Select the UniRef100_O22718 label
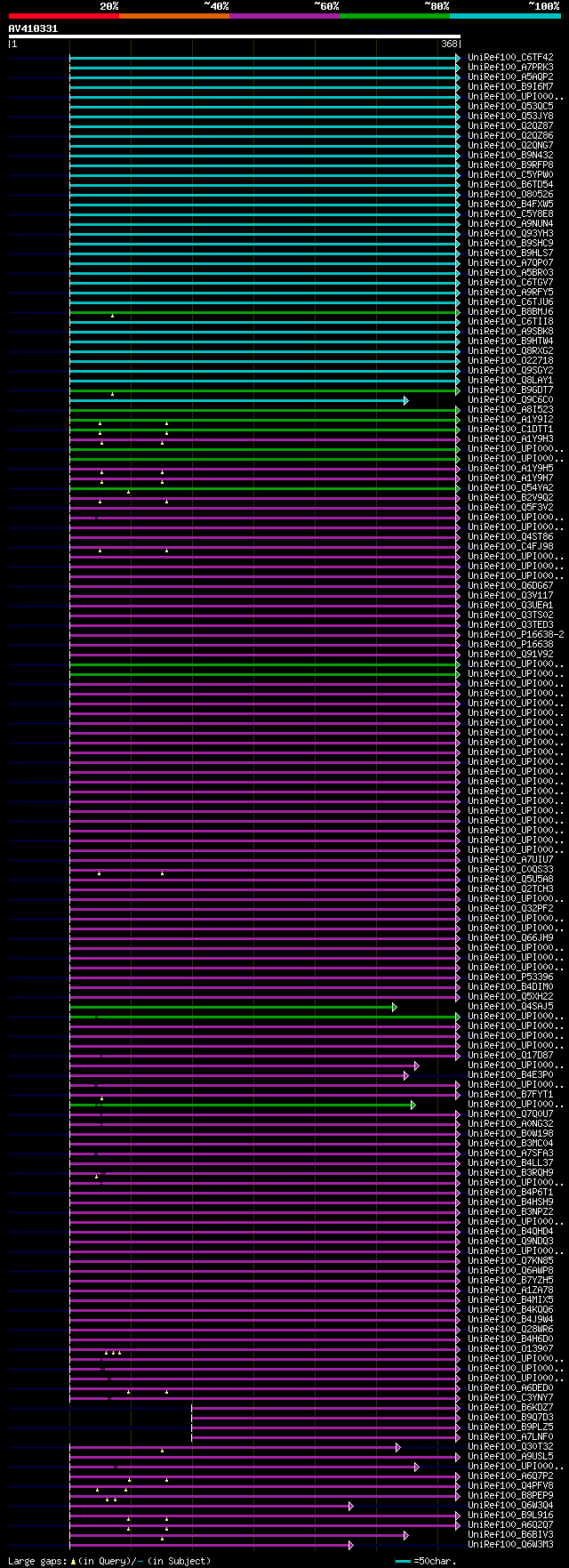569x1568 pixels. click(x=510, y=361)
